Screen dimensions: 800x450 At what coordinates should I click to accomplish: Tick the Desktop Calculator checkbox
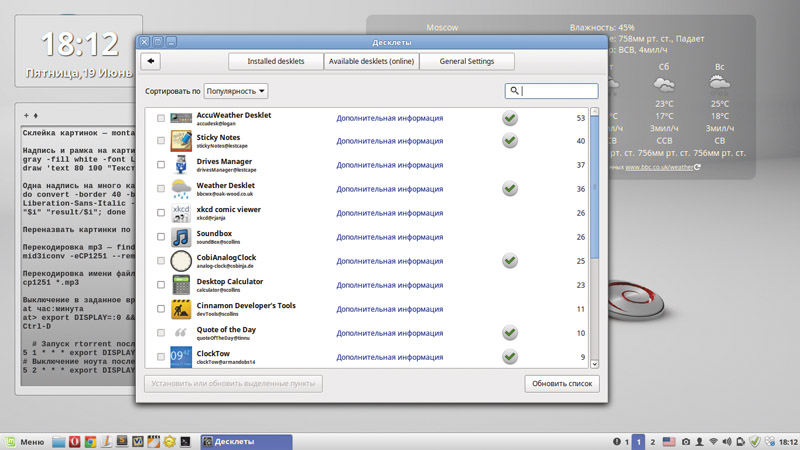click(161, 285)
